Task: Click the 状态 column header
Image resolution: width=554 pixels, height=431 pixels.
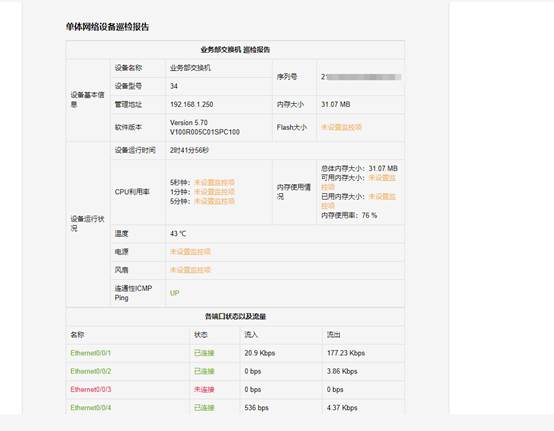Action: pyautogui.click(x=201, y=335)
